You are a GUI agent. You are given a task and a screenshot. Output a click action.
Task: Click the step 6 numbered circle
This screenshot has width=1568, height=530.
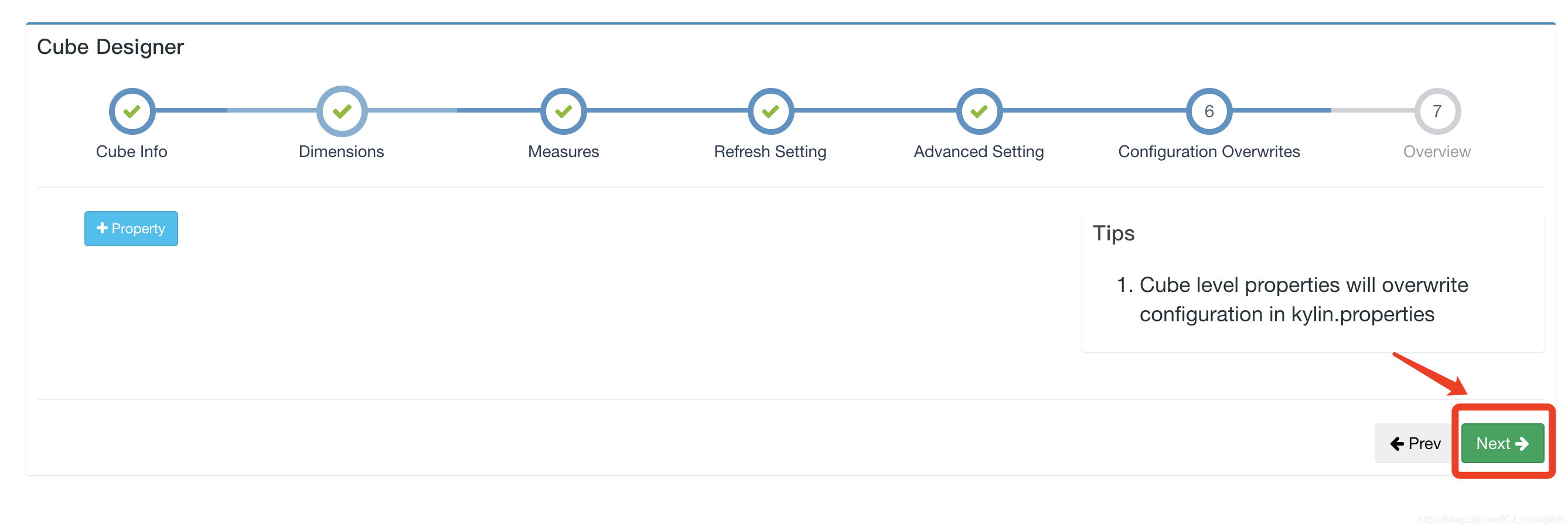[1209, 111]
